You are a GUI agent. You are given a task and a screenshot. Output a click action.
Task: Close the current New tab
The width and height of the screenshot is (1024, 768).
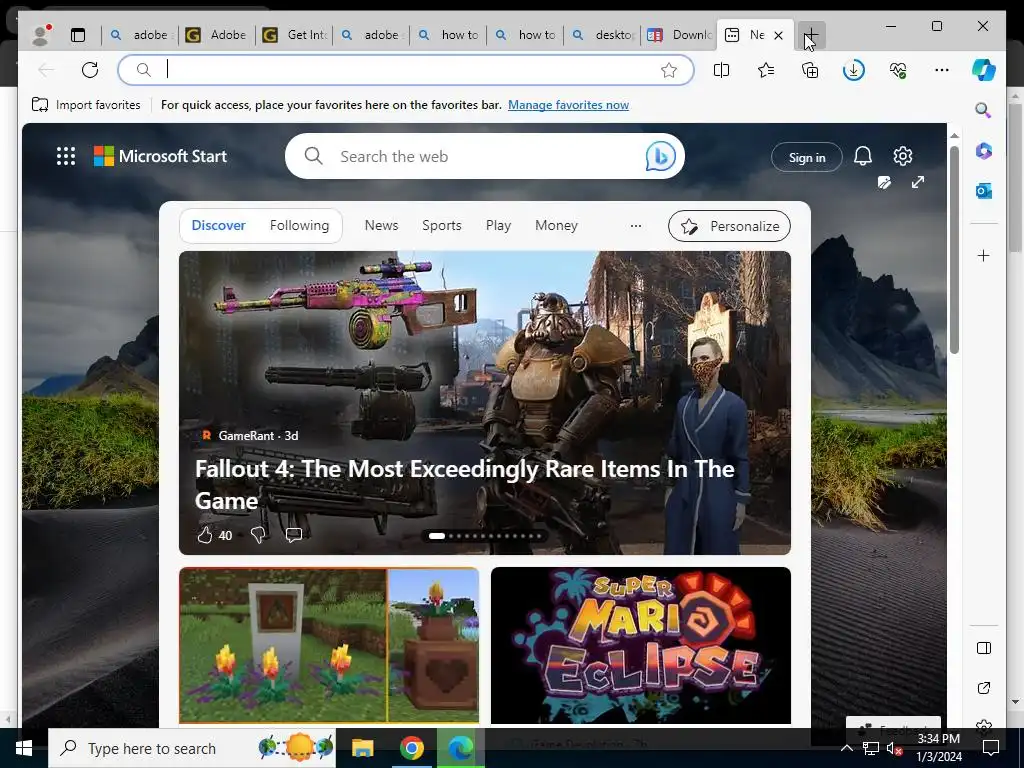pyautogui.click(x=778, y=35)
